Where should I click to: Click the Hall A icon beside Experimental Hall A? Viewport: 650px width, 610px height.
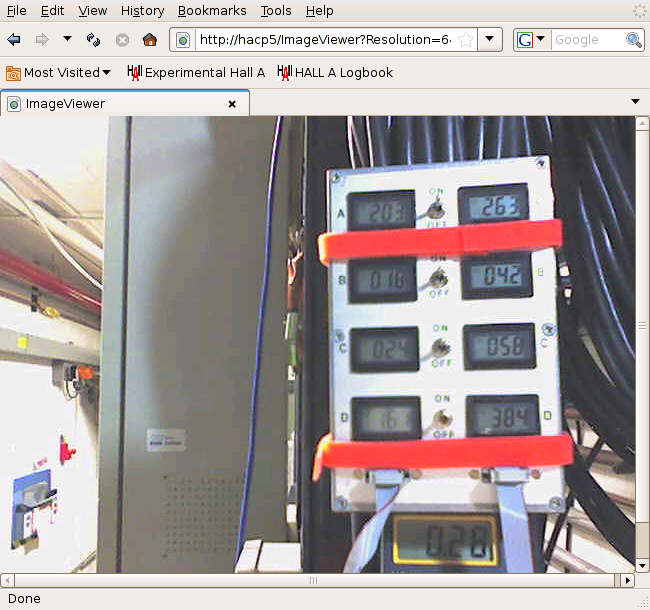click(x=134, y=73)
